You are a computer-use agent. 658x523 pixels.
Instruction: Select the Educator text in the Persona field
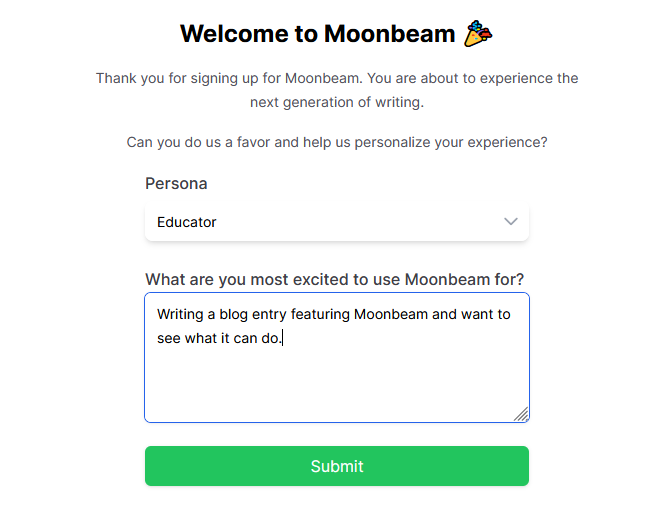point(186,222)
